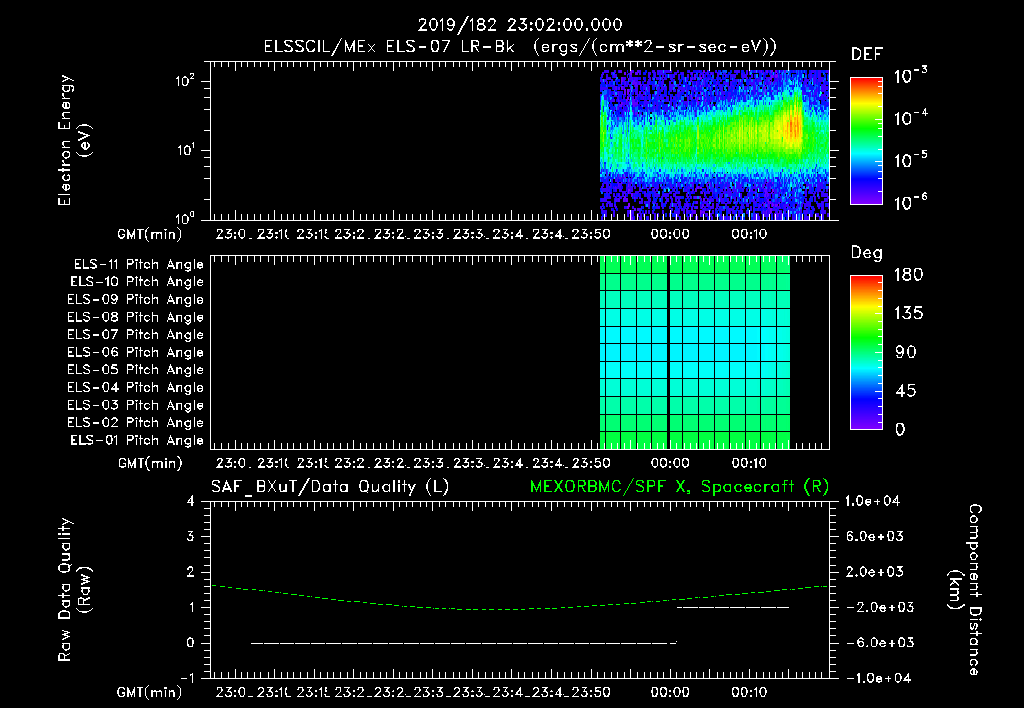The image size is (1024, 708).
Task: Click the 'GMT(min)' label under the spectrogram
Action: (150, 234)
